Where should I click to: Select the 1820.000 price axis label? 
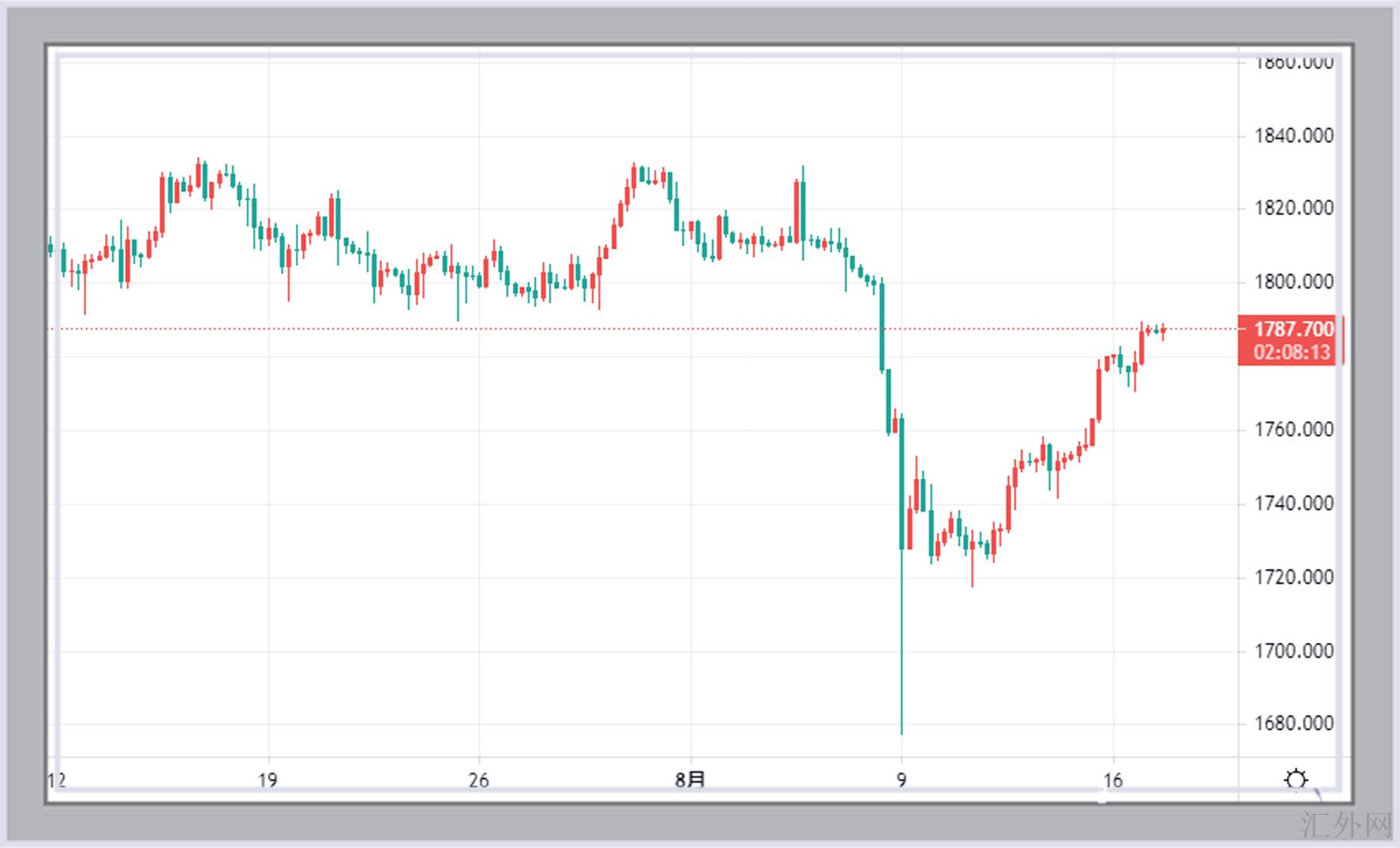click(1293, 209)
